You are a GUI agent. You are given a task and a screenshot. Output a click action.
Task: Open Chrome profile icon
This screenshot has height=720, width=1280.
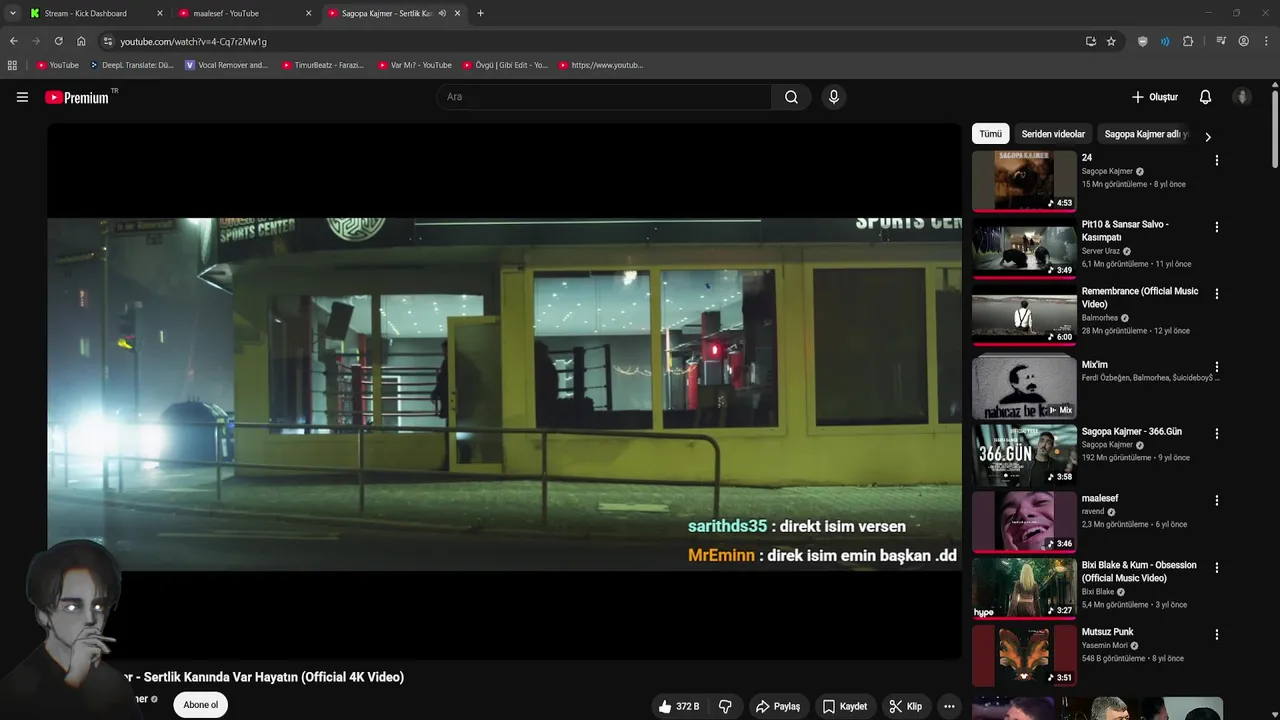point(1243,41)
